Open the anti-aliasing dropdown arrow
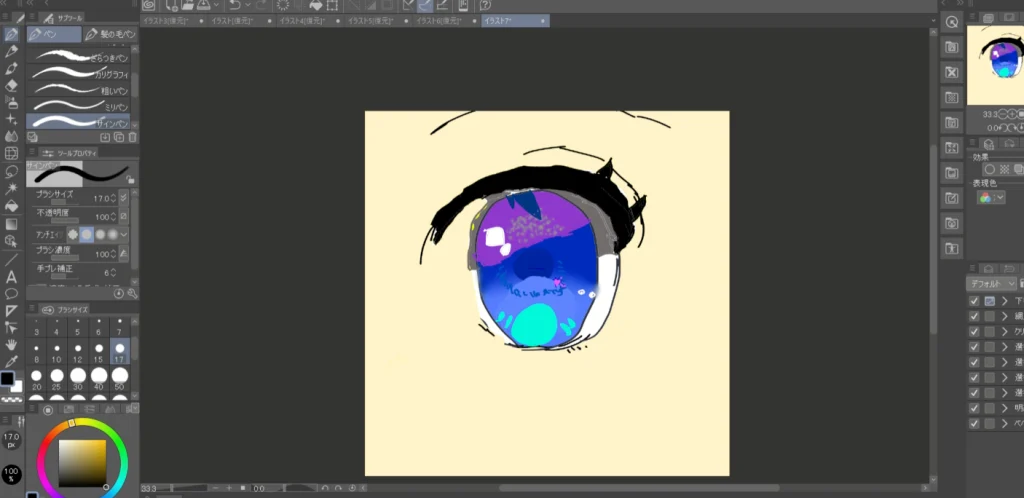1024x498 pixels. coord(124,234)
